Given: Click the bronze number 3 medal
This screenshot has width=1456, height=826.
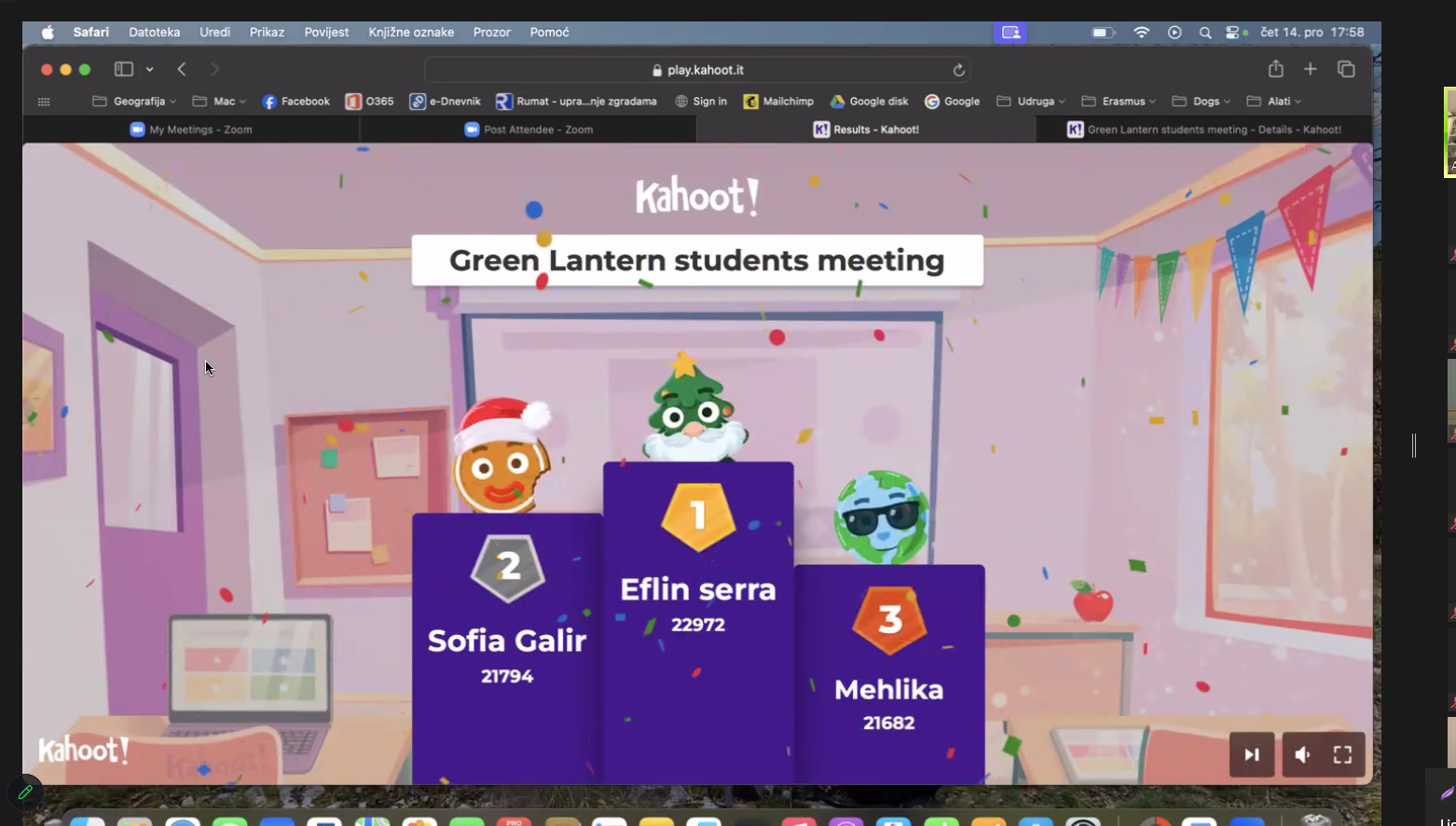Looking at the screenshot, I should [x=890, y=620].
